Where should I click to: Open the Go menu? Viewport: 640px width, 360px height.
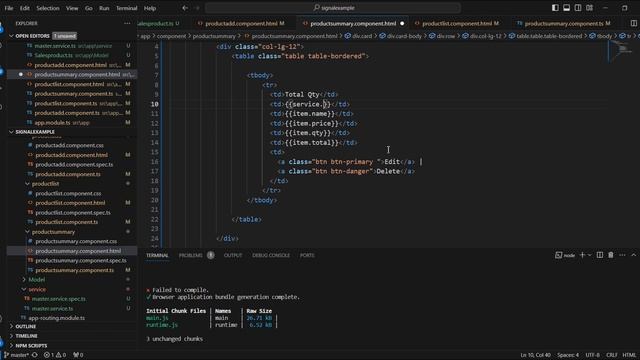tap(89, 8)
